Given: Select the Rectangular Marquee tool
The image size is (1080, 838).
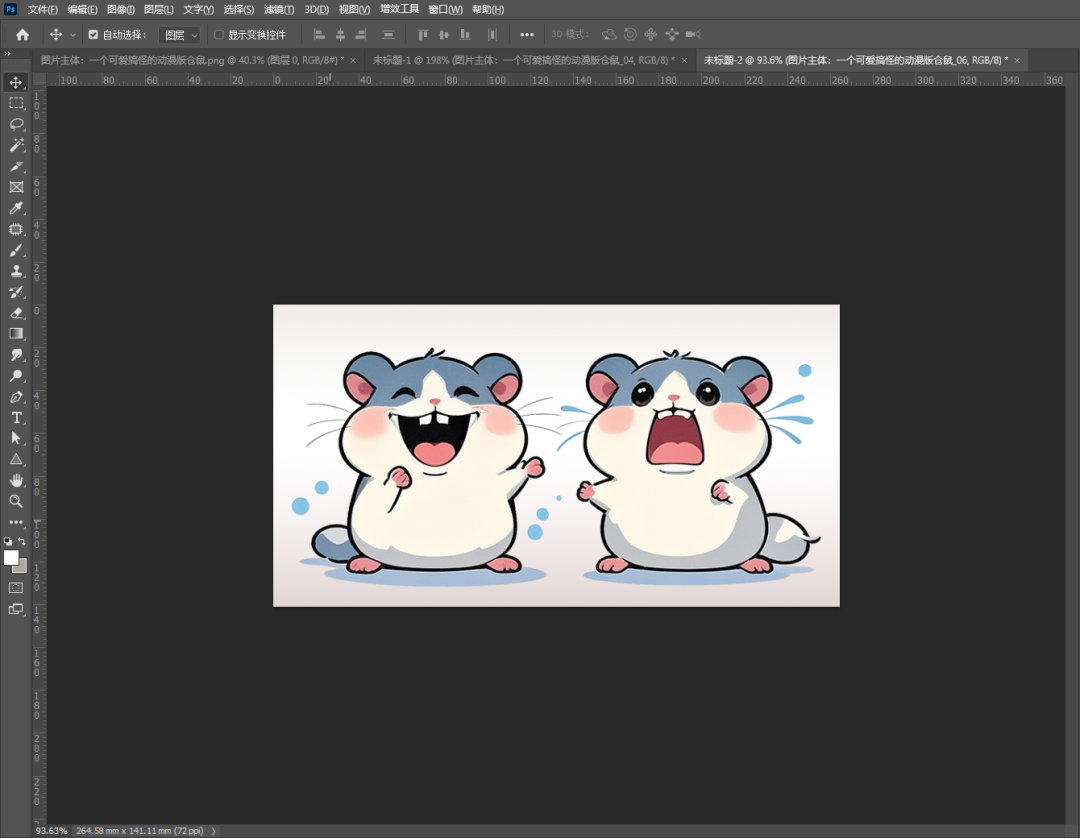Looking at the screenshot, I should coord(15,103).
